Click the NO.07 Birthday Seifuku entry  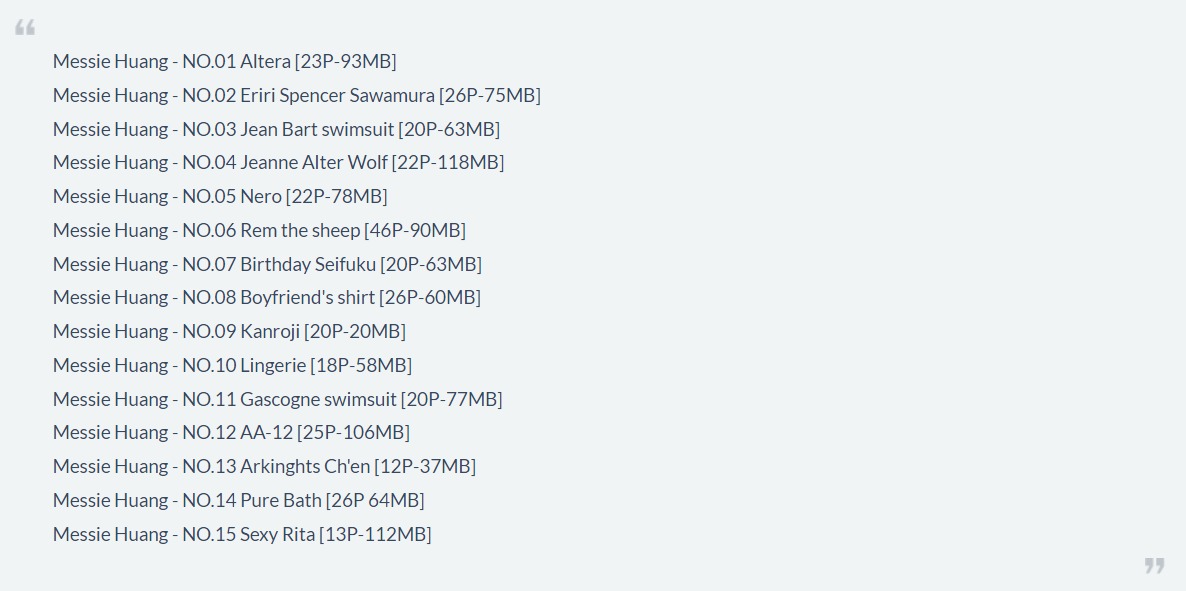[267, 264]
